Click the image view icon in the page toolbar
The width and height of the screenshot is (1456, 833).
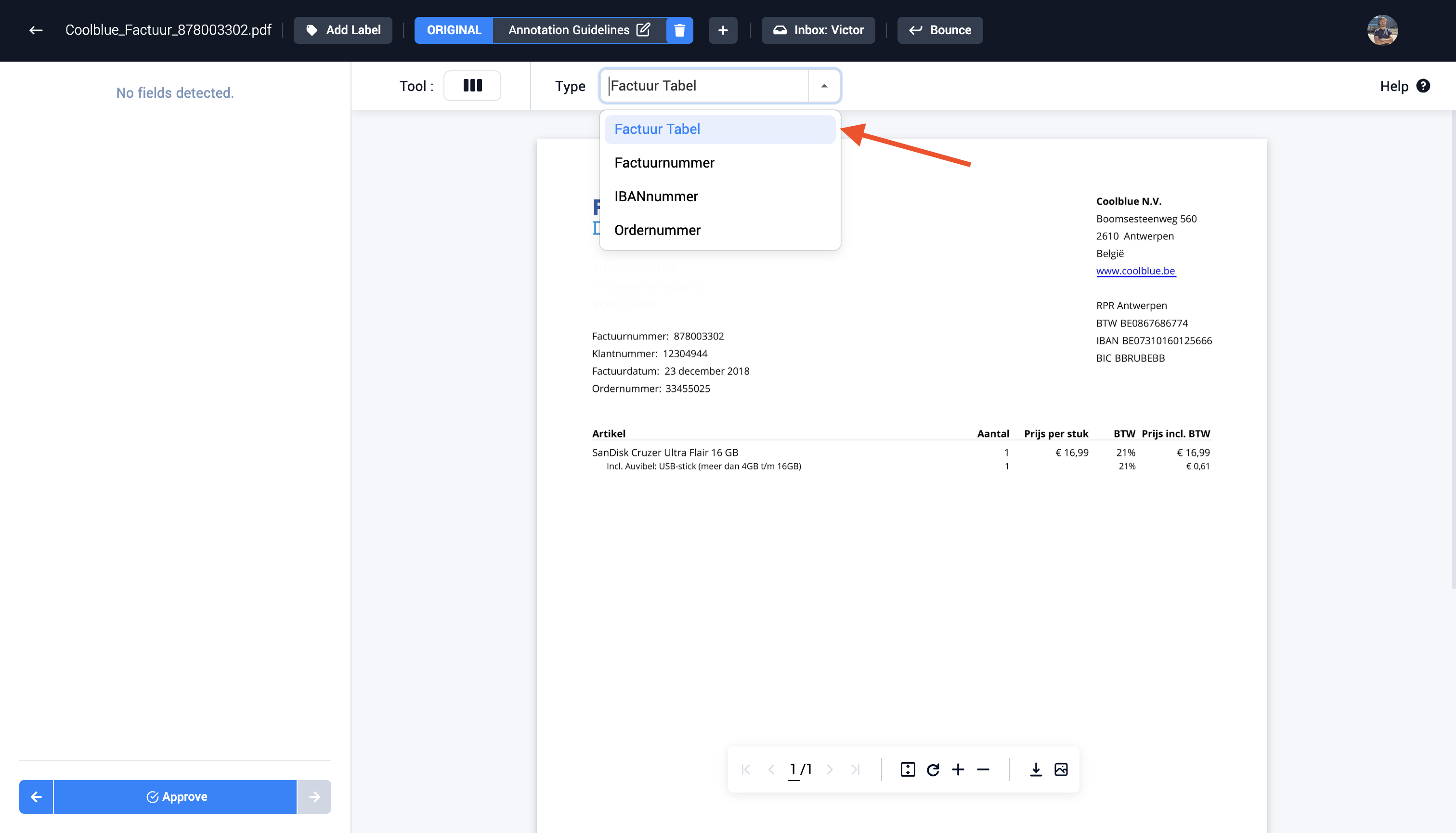click(1061, 769)
